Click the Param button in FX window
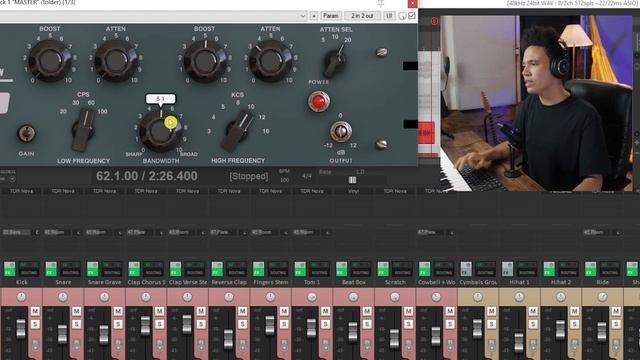640x360 pixels. (330, 16)
